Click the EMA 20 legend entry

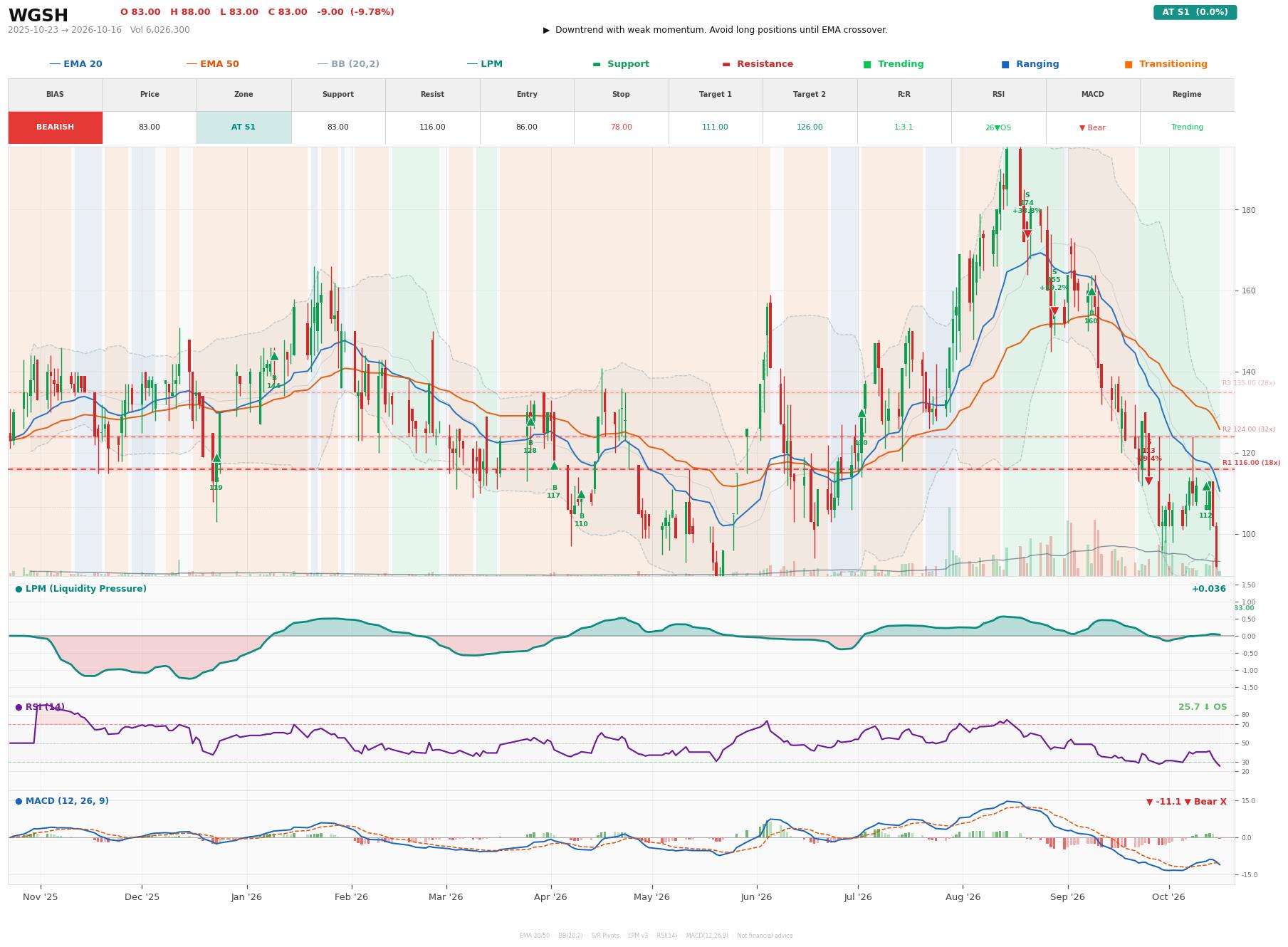tap(75, 64)
